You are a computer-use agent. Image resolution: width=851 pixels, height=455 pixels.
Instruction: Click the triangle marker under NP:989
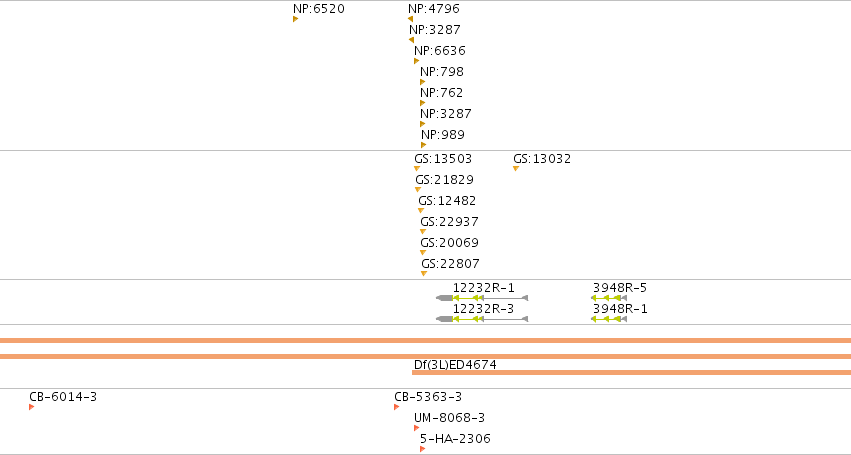coord(423,145)
